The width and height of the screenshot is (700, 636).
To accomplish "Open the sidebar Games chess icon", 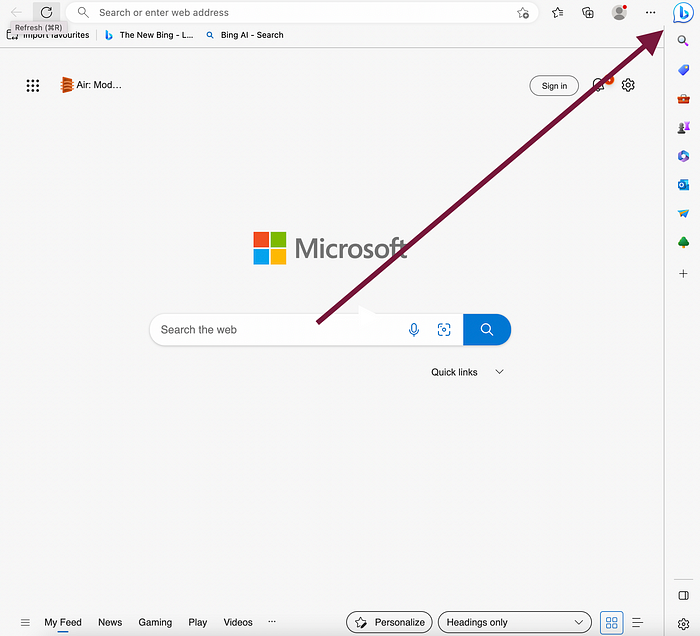I will [683, 128].
